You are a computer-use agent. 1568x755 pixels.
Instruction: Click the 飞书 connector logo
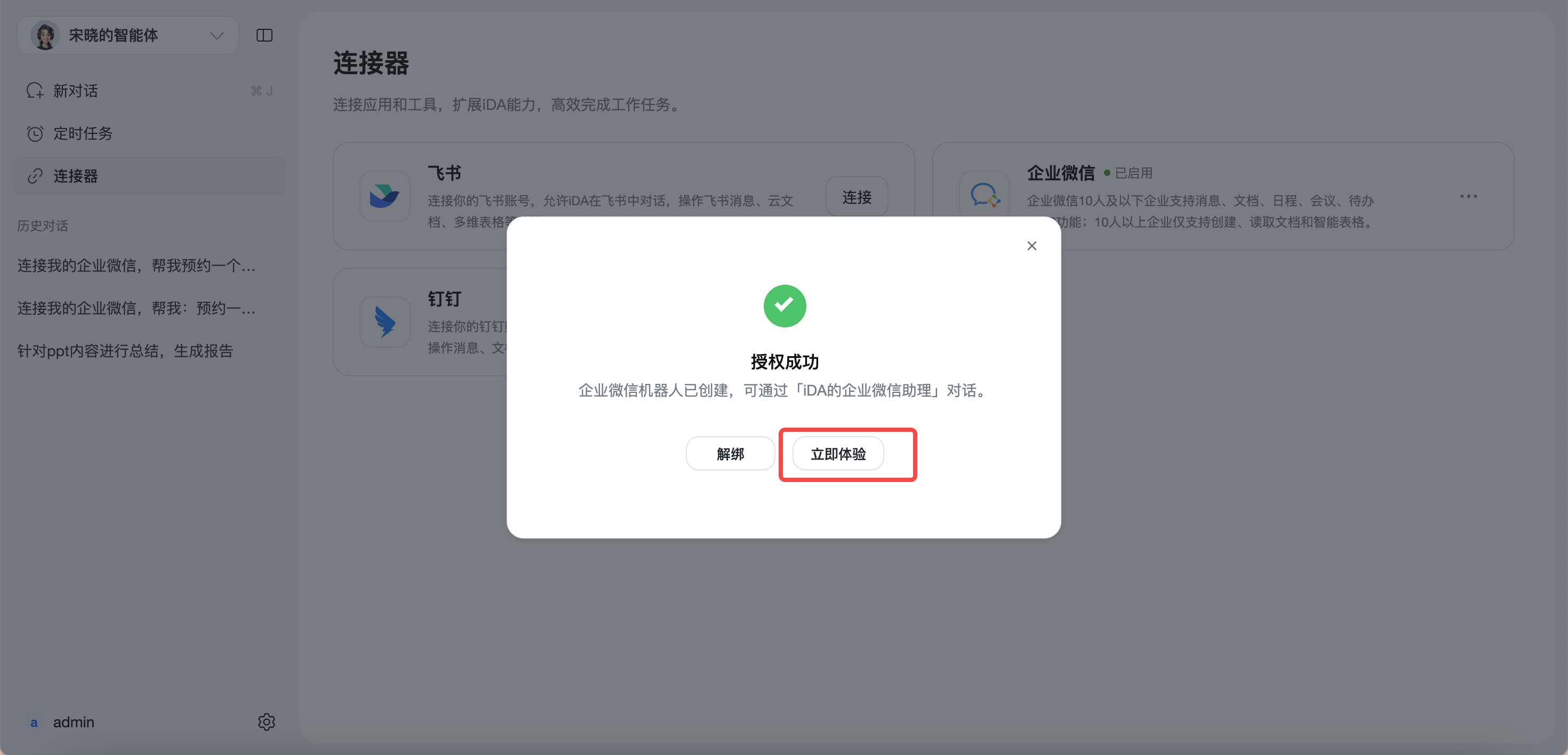coord(385,196)
